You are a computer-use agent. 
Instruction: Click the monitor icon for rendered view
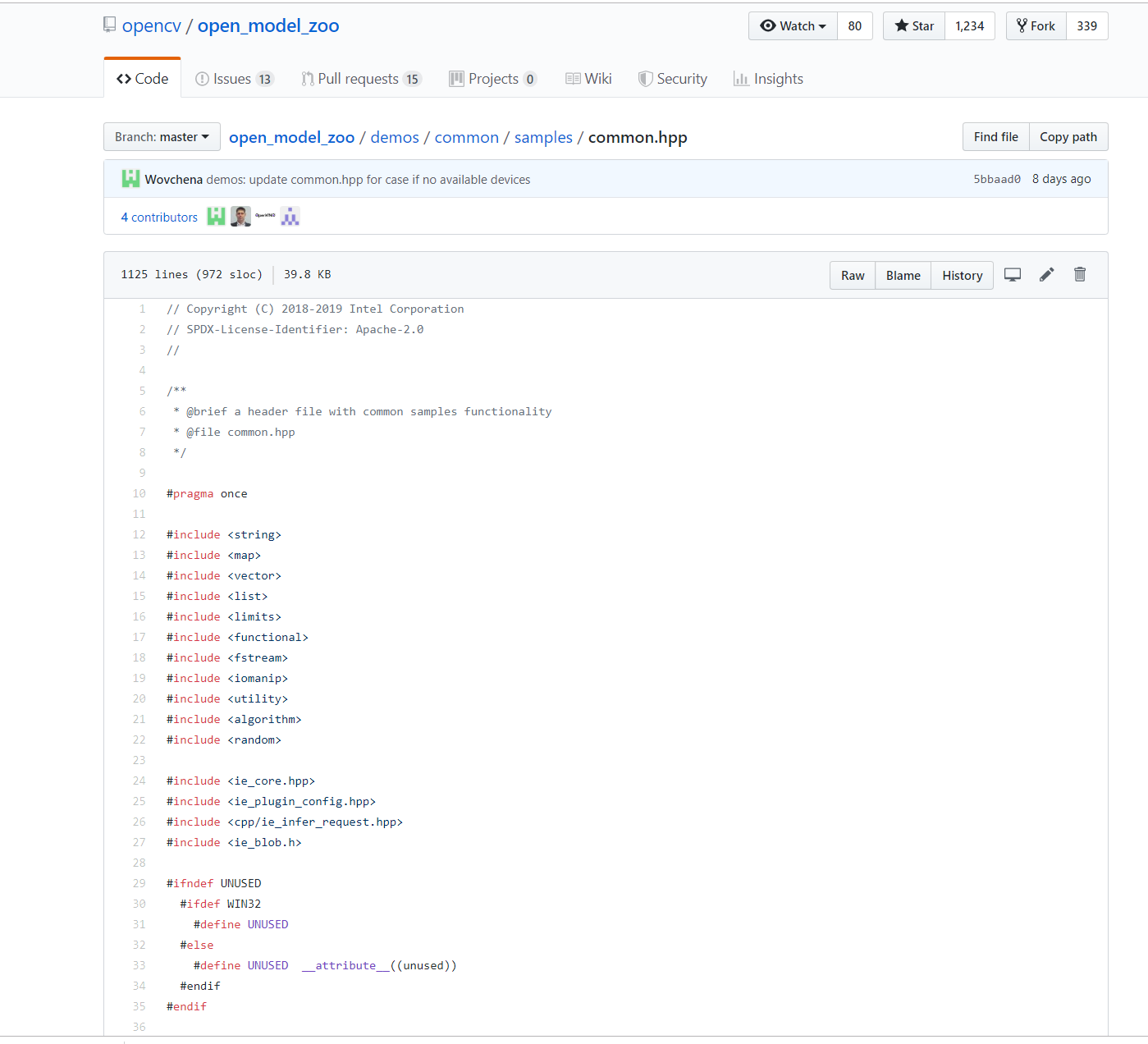(1013, 274)
